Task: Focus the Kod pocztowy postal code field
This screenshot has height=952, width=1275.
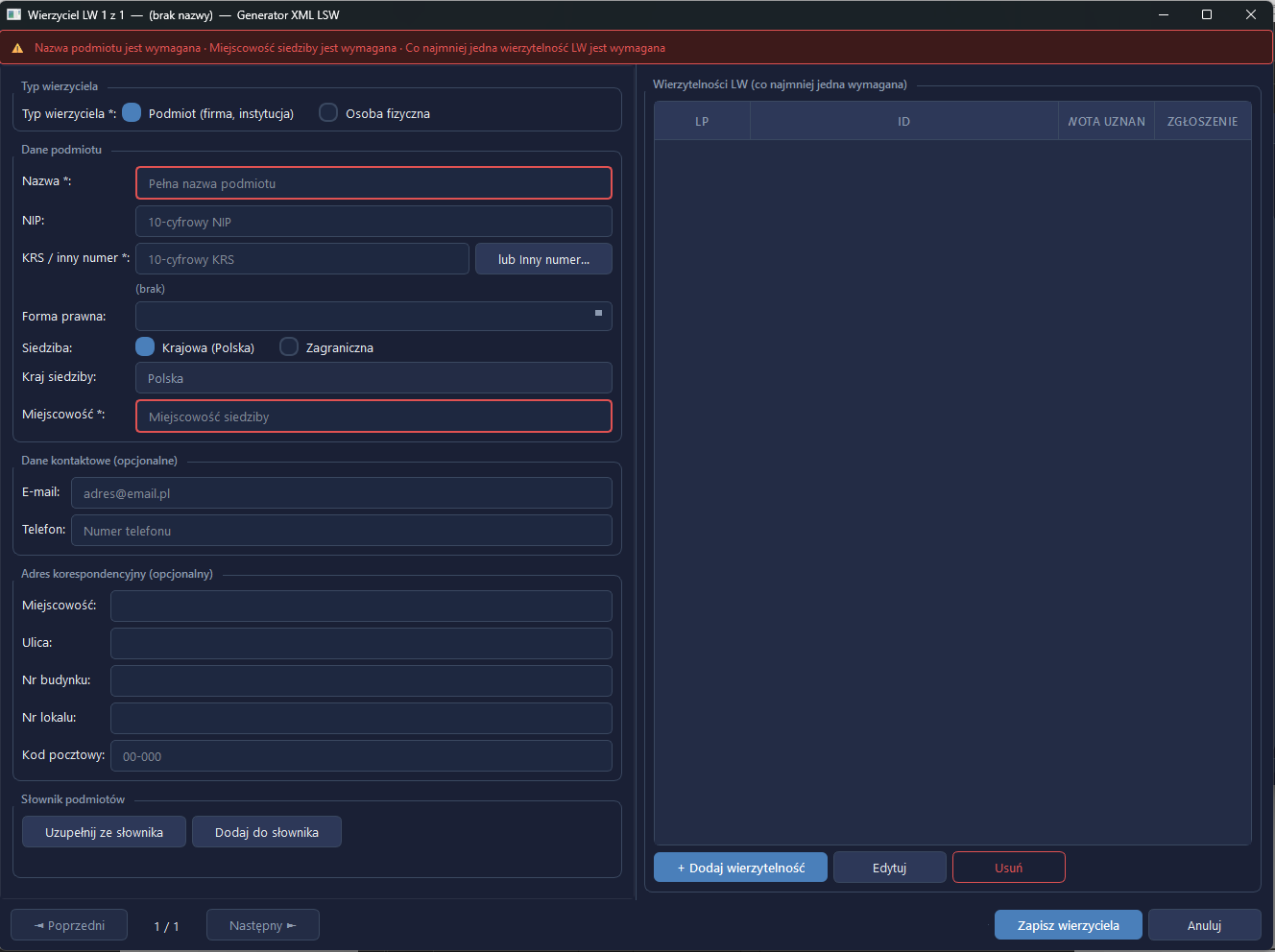Action: (361, 756)
